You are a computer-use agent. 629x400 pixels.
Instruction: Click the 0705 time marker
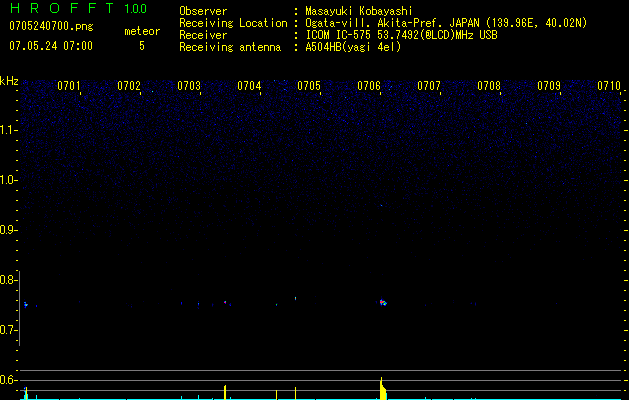[x=309, y=86]
